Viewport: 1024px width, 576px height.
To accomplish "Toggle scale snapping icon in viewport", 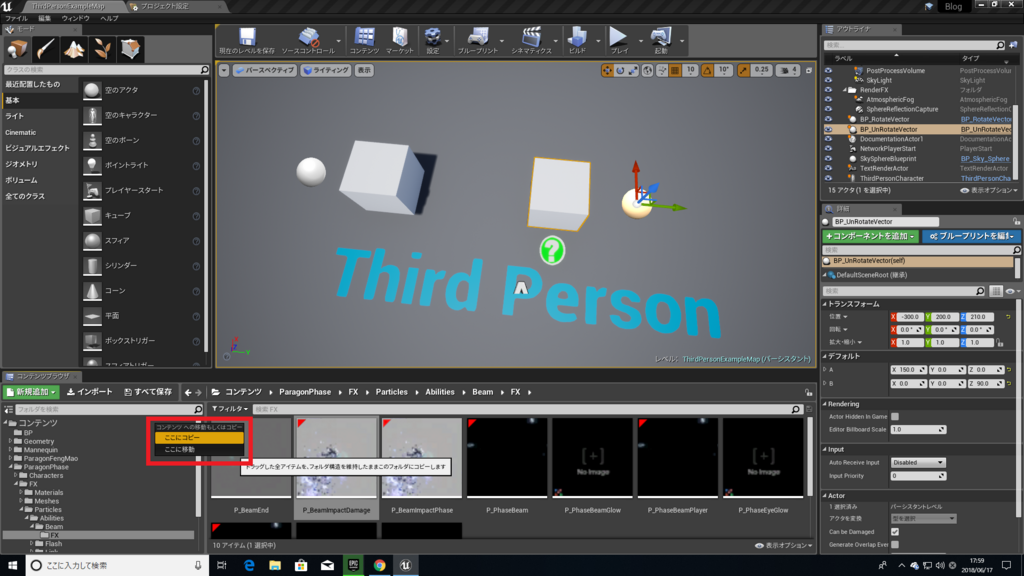I will tap(744, 71).
